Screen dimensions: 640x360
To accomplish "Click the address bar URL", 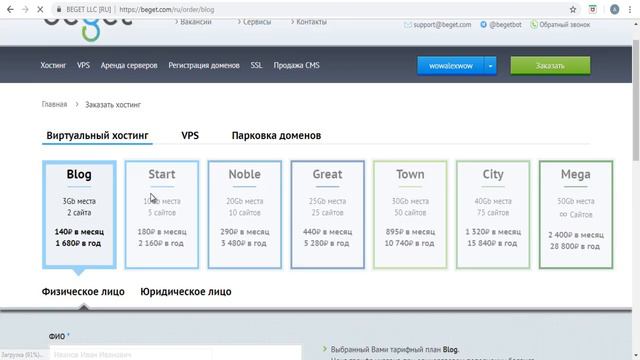I will (x=167, y=9).
